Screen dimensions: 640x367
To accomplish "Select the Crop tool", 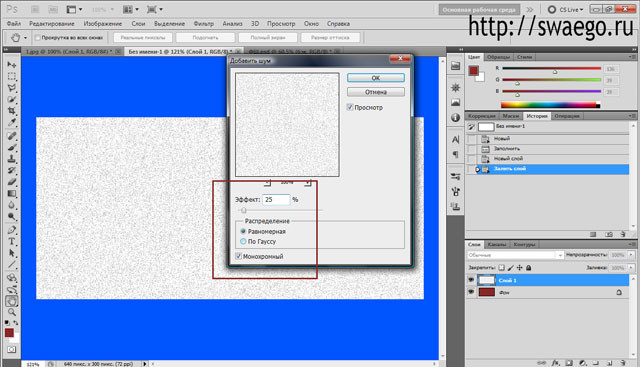I will point(12,111).
